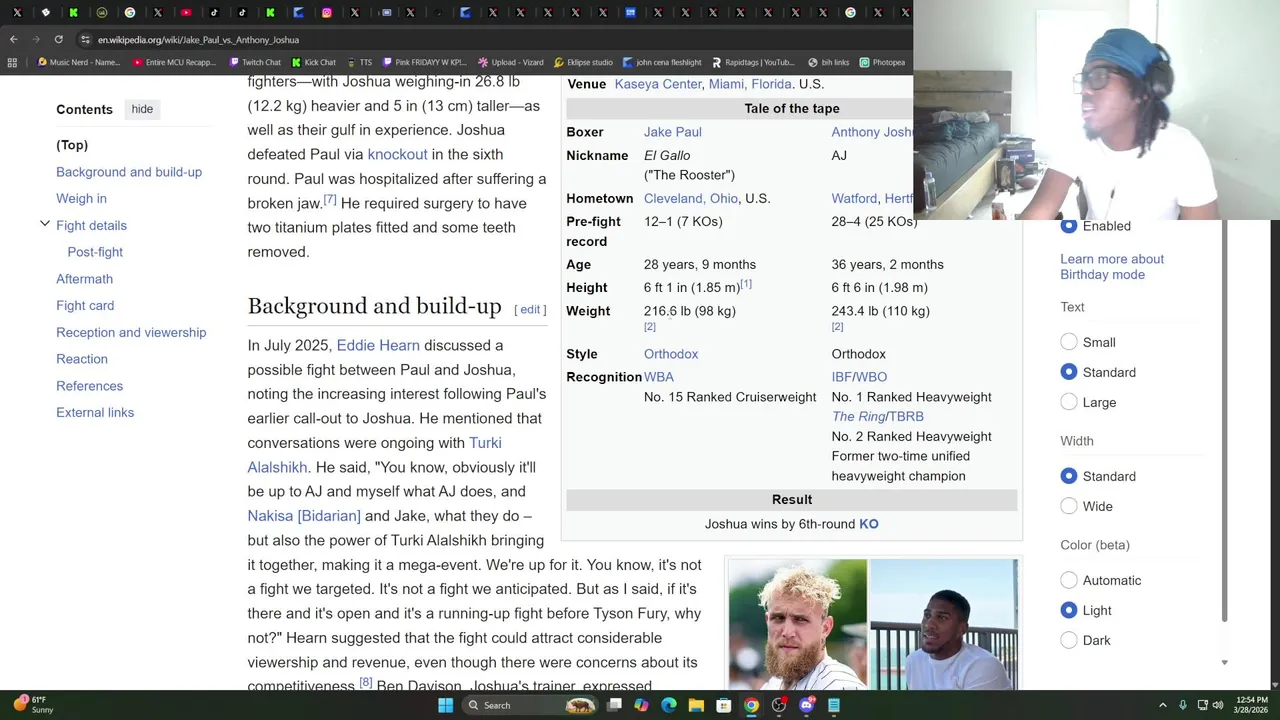Image resolution: width=1280 pixels, height=720 pixels.
Task: Open the bih links bookmark
Action: [x=828, y=62]
